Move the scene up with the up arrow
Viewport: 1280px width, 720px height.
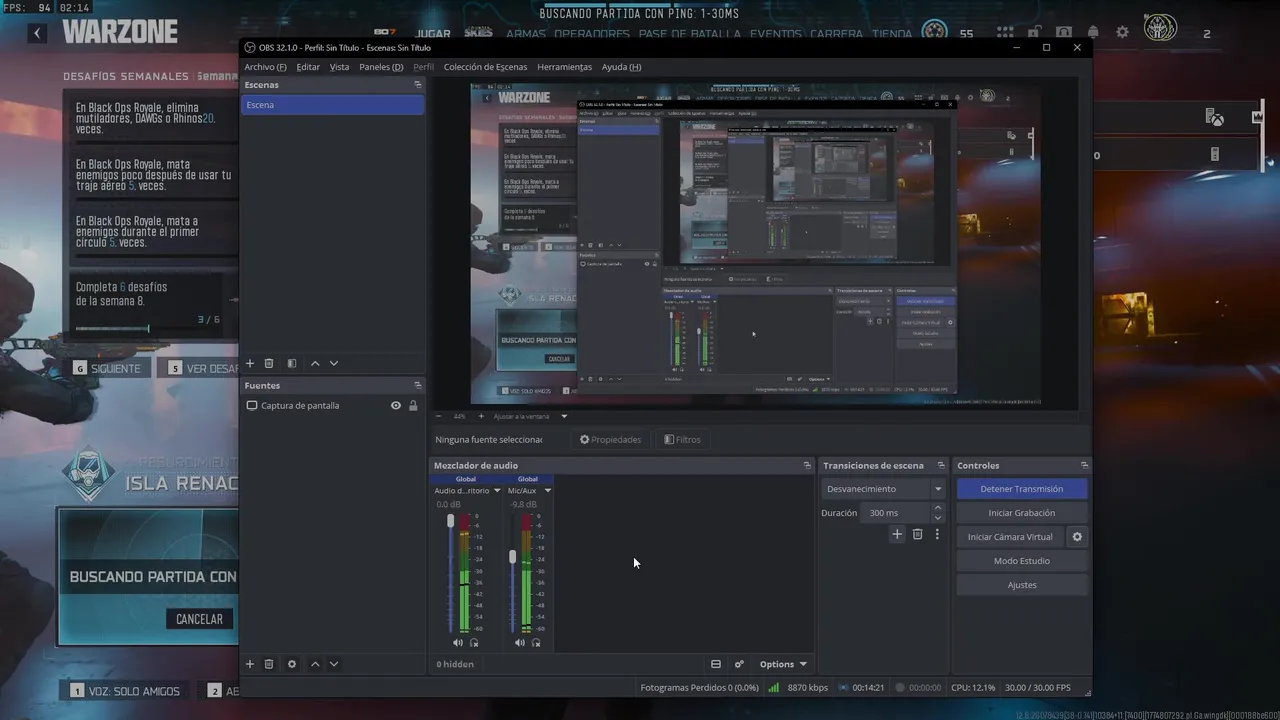(x=315, y=364)
